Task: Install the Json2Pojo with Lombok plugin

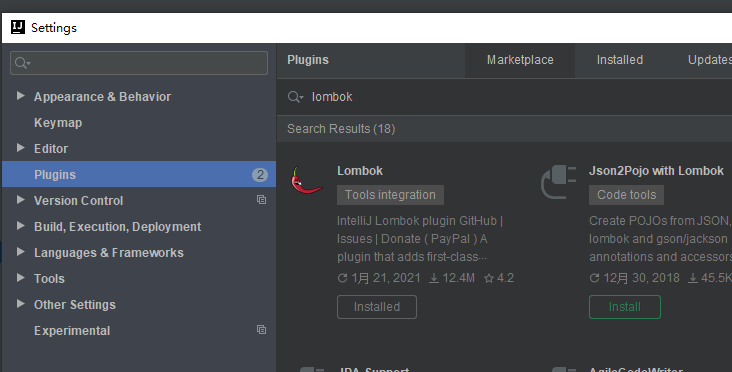Action: pos(625,307)
